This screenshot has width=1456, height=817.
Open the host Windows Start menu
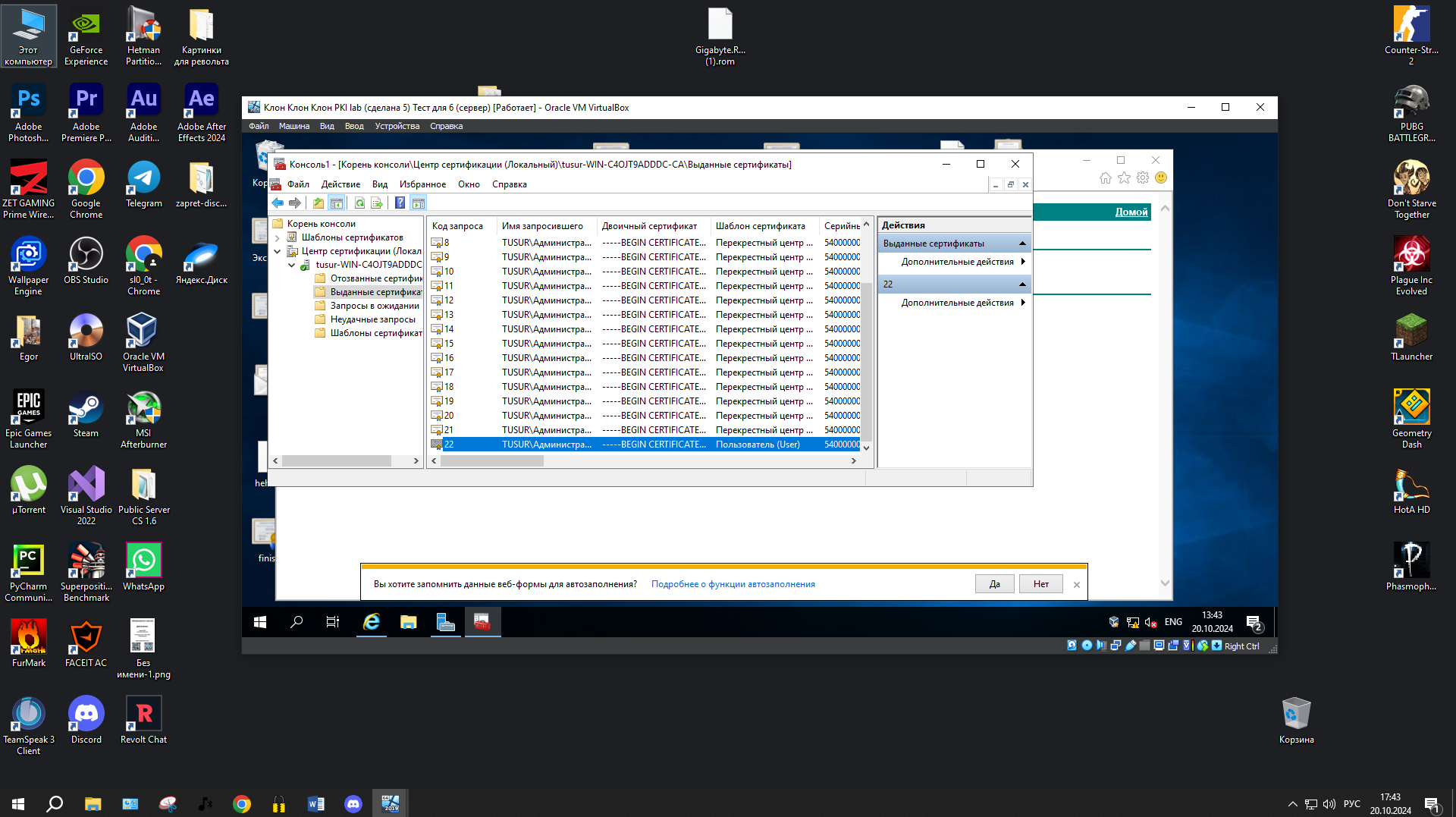tap(18, 804)
